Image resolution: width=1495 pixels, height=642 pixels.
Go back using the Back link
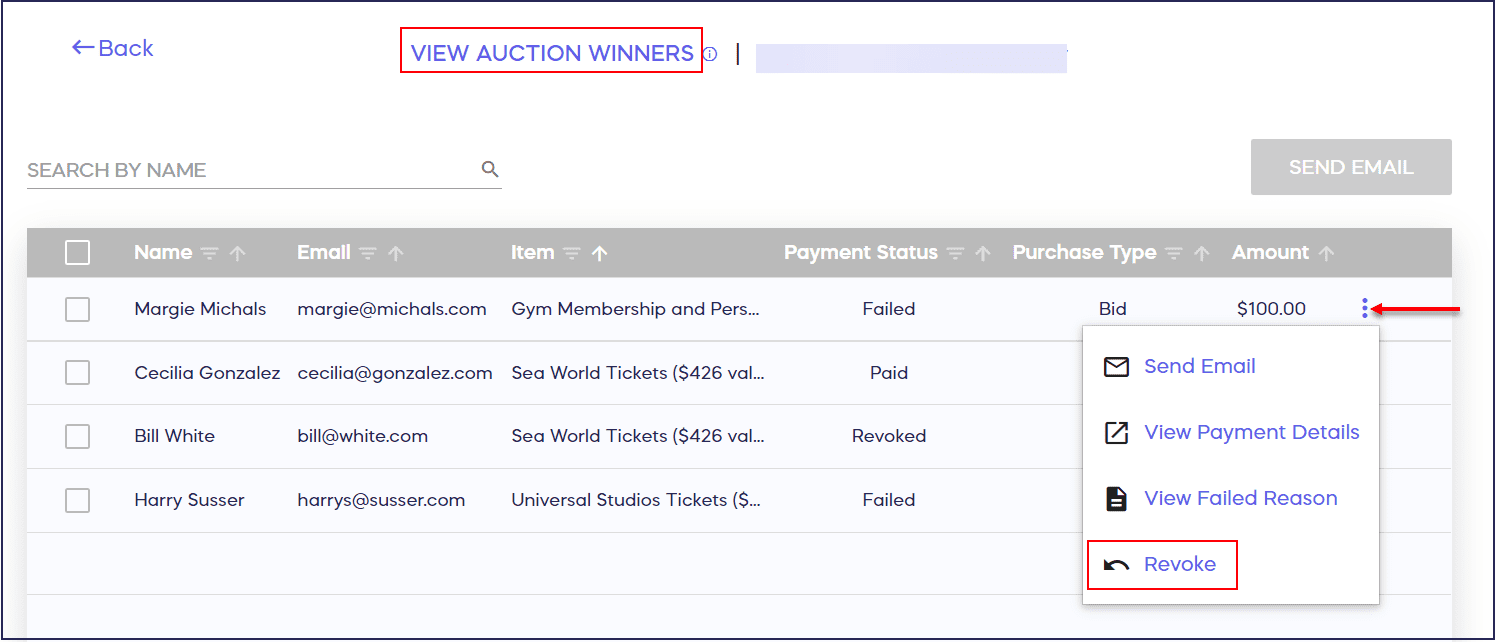coord(113,48)
